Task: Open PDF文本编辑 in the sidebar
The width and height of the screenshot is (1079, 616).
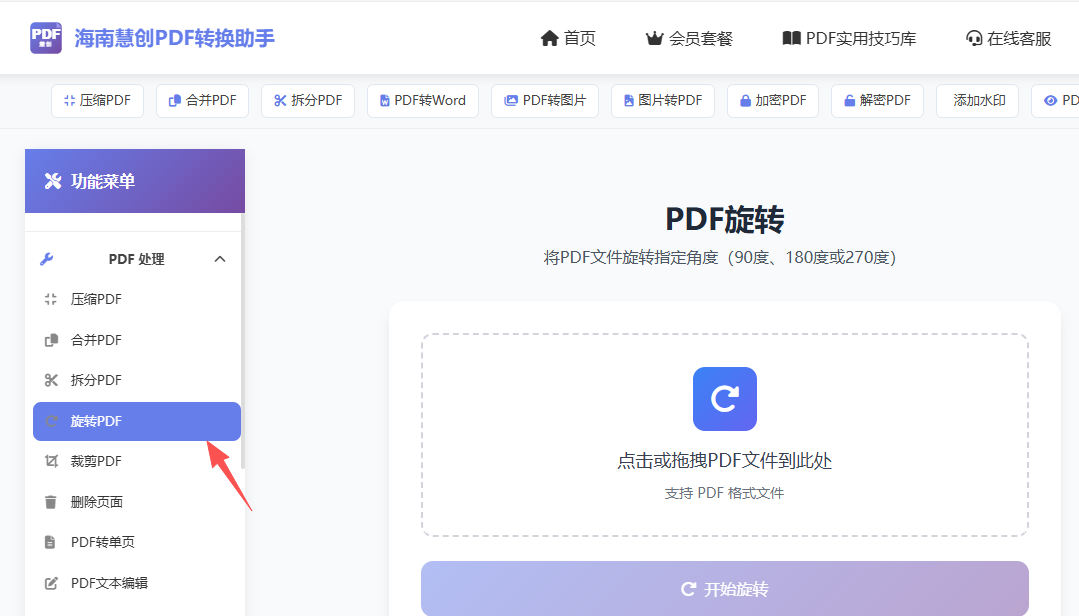Action: tap(136, 583)
